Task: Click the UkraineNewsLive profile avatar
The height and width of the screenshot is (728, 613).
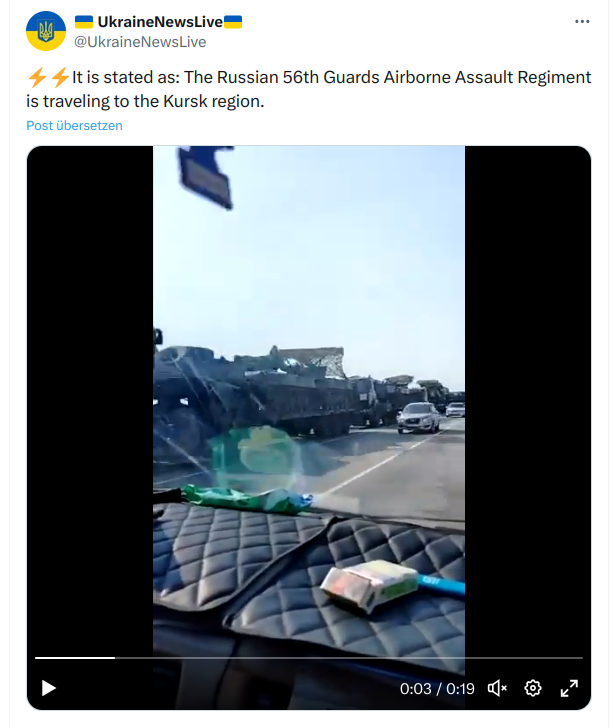Action: click(46, 31)
